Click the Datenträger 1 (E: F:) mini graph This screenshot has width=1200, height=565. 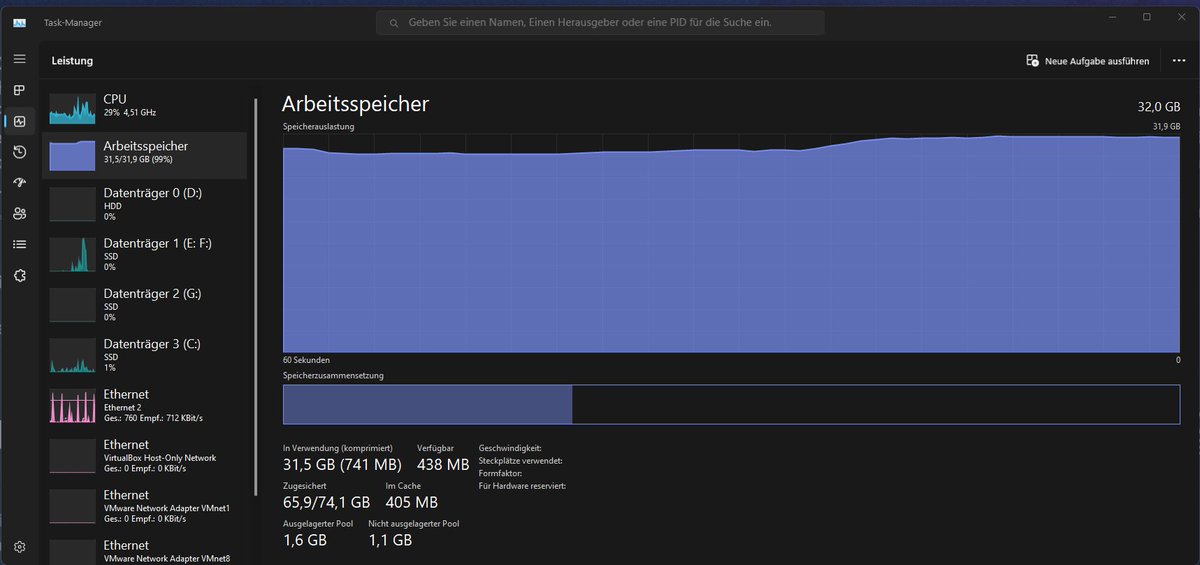72,255
